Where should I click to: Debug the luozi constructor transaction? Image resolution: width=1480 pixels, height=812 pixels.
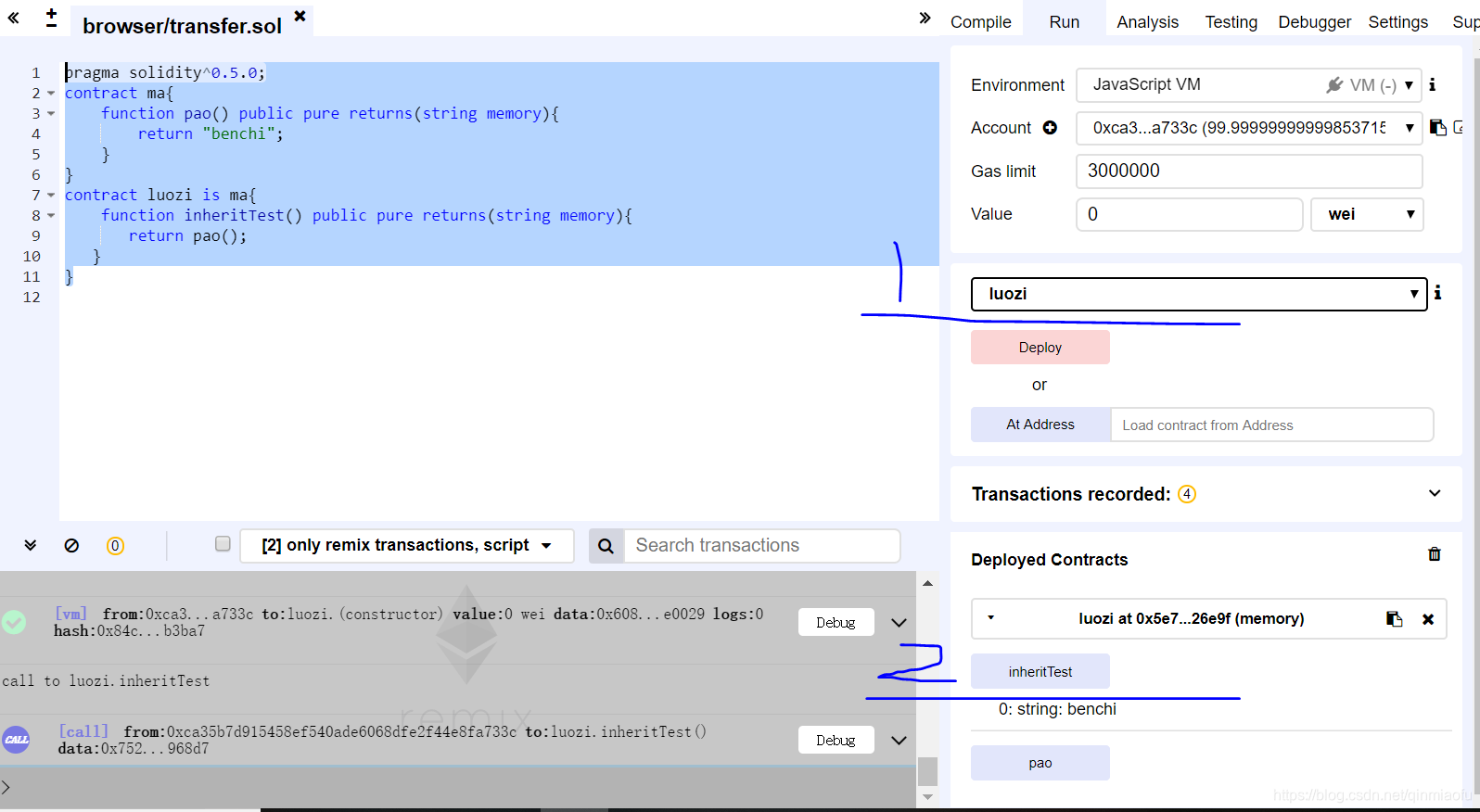pos(836,622)
